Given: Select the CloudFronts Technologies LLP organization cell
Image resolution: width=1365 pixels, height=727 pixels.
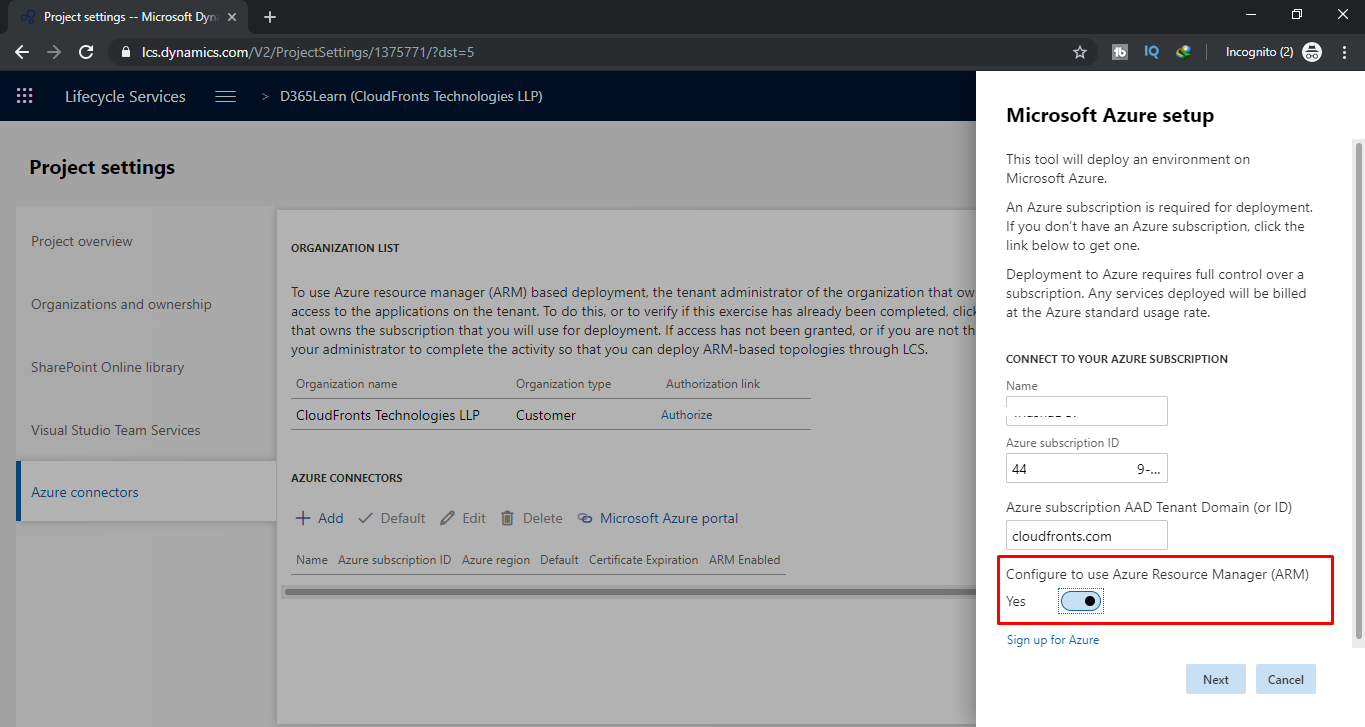Looking at the screenshot, I should coord(388,415).
